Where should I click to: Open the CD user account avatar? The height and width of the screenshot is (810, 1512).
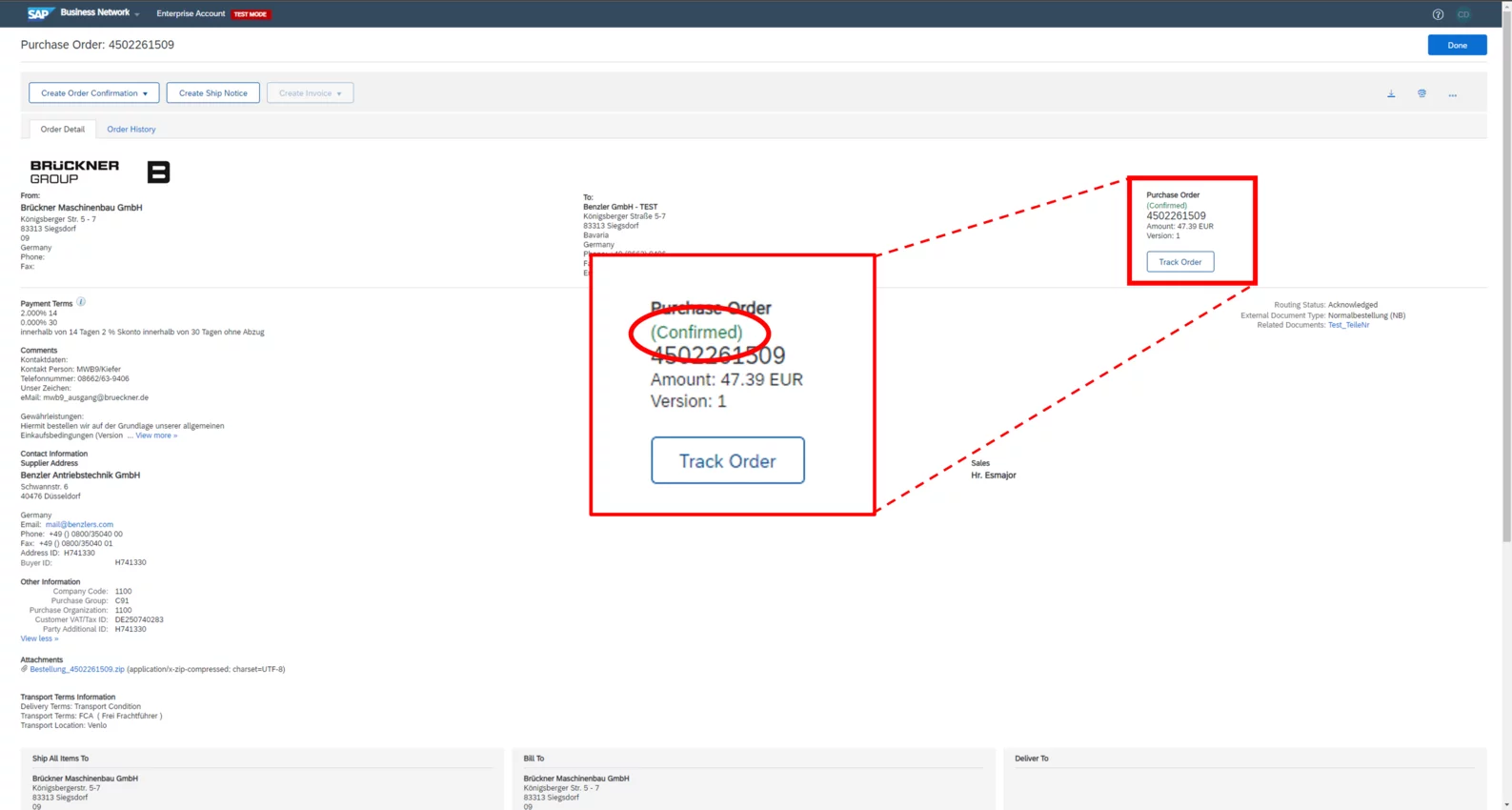click(1463, 14)
